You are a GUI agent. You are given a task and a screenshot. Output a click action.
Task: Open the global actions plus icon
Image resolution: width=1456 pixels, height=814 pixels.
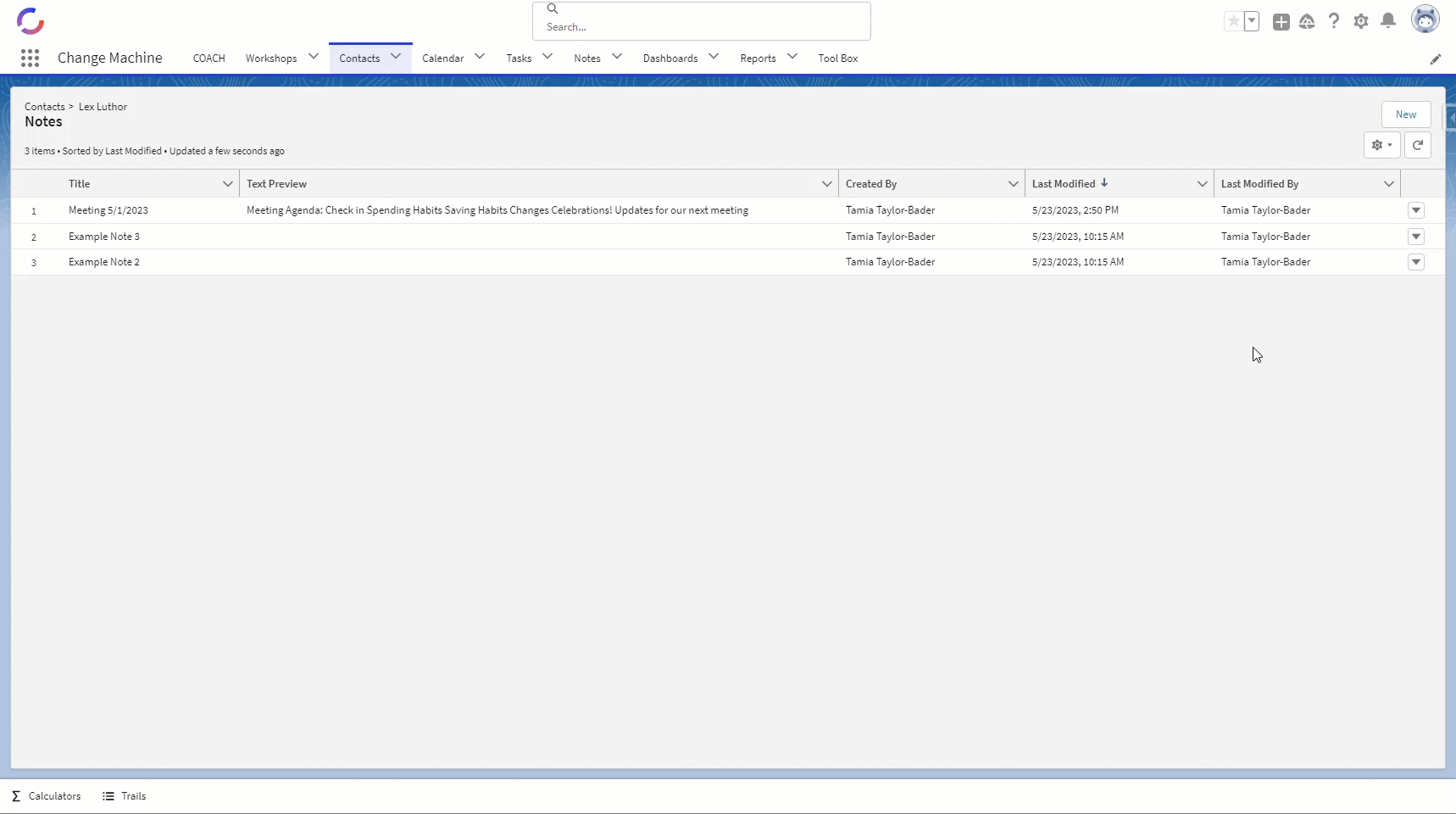[x=1281, y=22]
